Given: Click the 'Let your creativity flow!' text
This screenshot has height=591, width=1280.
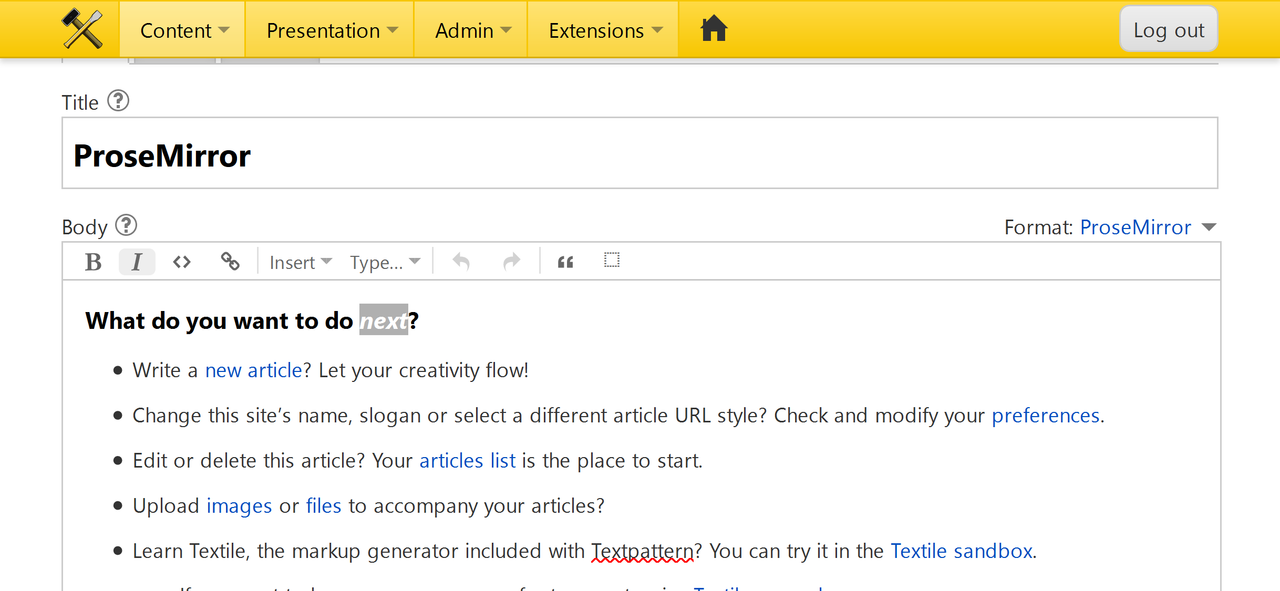Looking at the screenshot, I should pyautogui.click(x=423, y=370).
